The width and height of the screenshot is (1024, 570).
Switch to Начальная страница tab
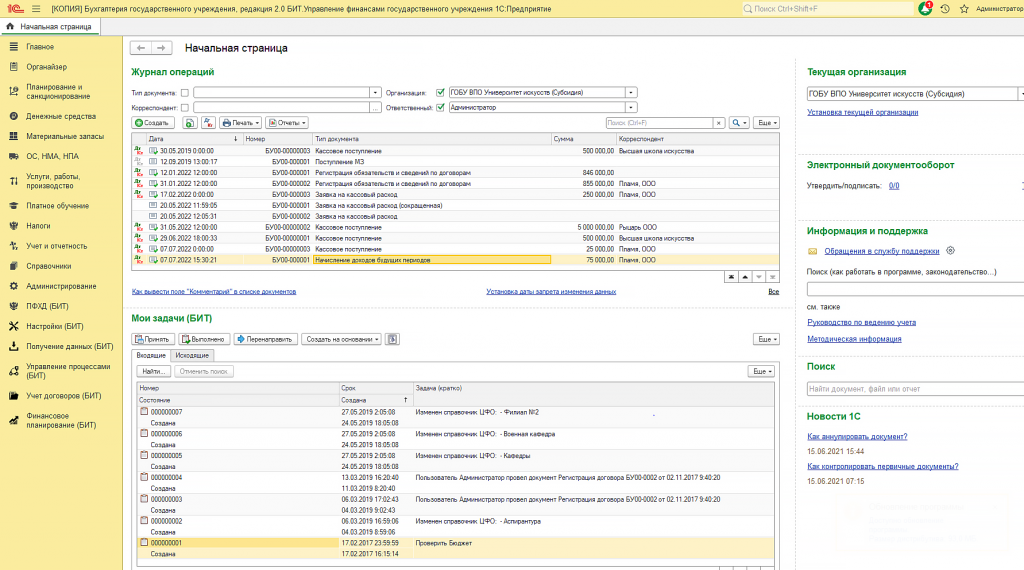pyautogui.click(x=50, y=27)
